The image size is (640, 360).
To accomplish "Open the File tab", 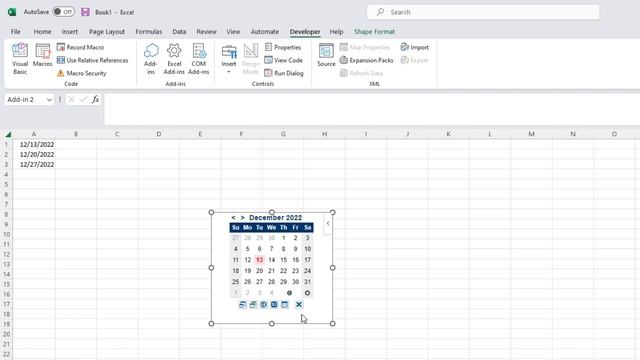I will click(x=16, y=31).
